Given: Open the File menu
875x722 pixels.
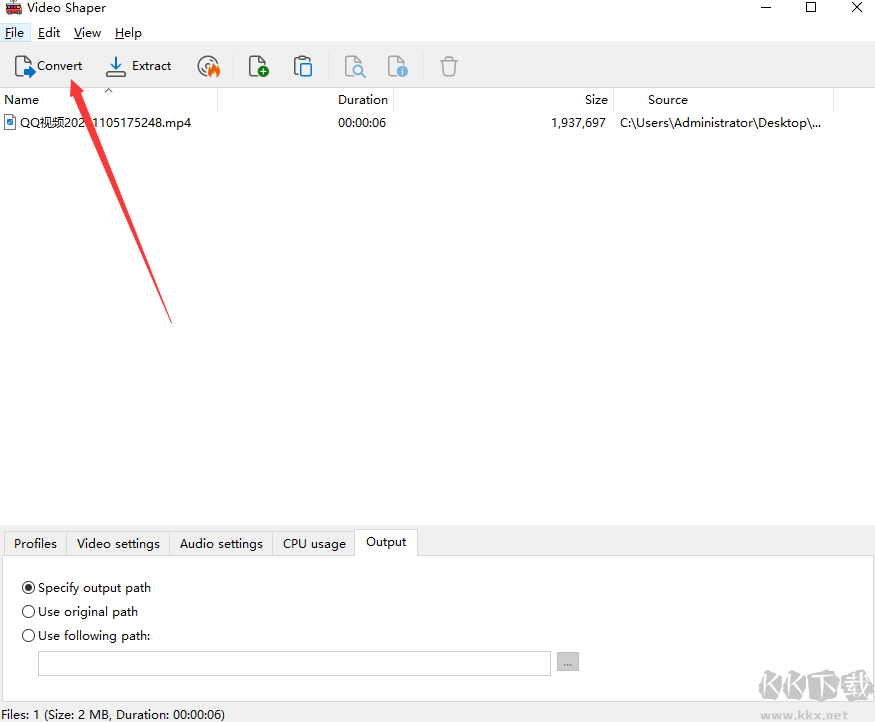Looking at the screenshot, I should [x=14, y=33].
